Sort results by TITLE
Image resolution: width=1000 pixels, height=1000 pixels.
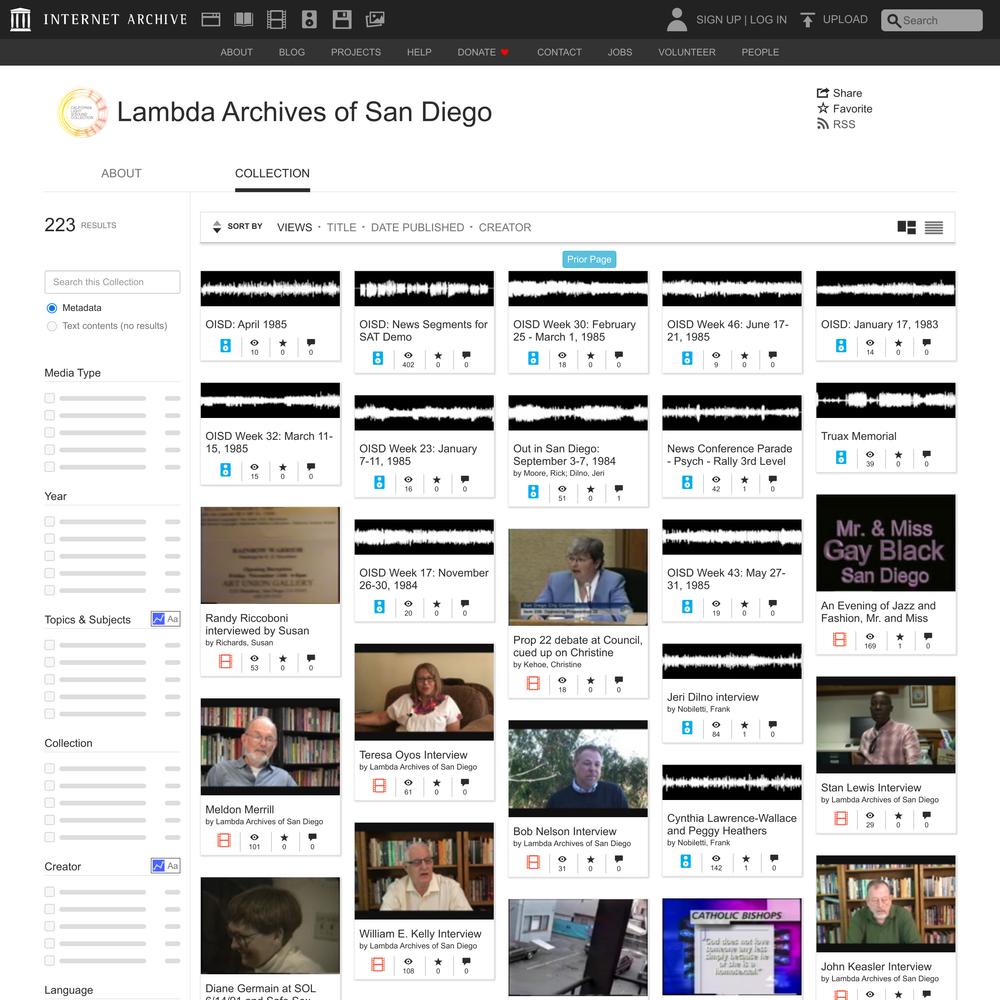(341, 228)
